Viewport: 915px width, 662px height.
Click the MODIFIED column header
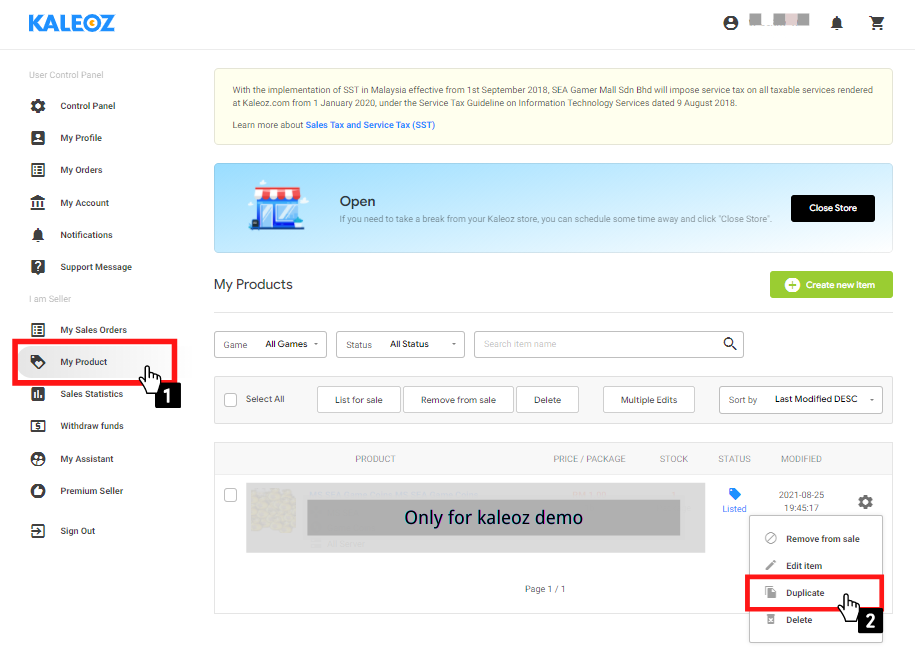coord(801,459)
